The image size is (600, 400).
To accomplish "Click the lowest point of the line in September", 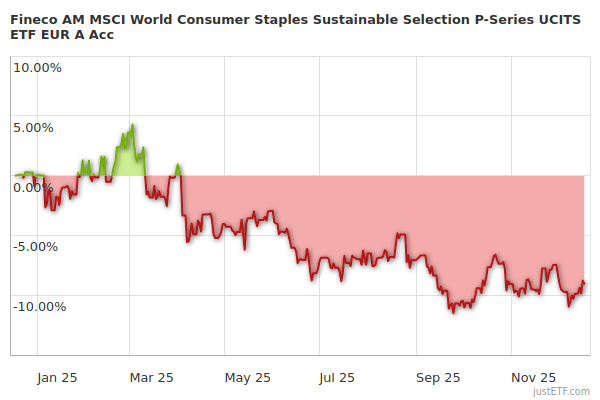I will pos(453,312).
